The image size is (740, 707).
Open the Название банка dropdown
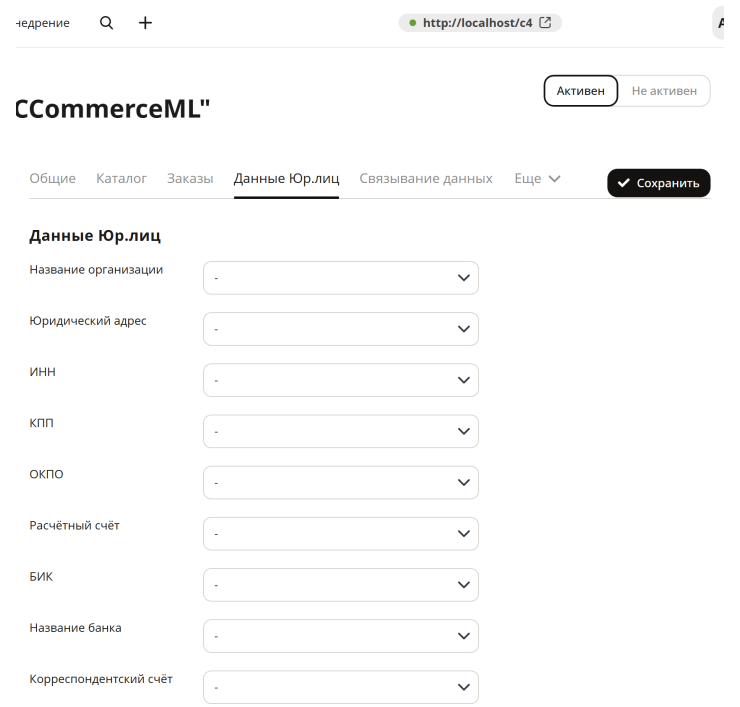pyautogui.click(x=341, y=636)
